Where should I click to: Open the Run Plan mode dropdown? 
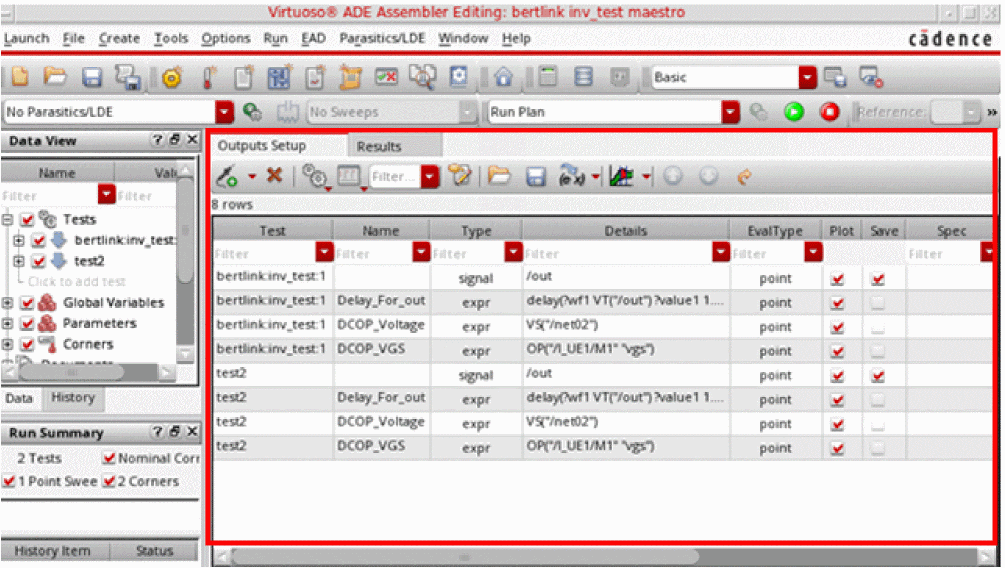click(731, 112)
